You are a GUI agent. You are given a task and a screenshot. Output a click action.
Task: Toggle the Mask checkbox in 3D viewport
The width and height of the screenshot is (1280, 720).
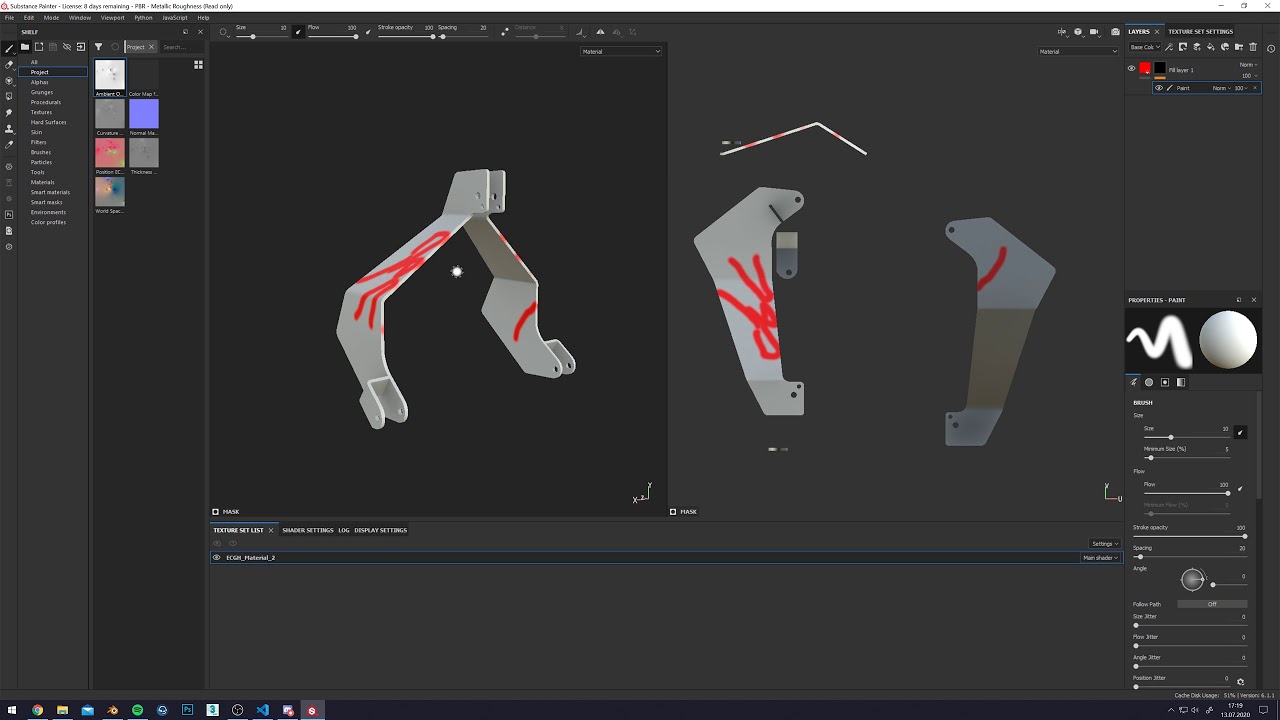215,512
